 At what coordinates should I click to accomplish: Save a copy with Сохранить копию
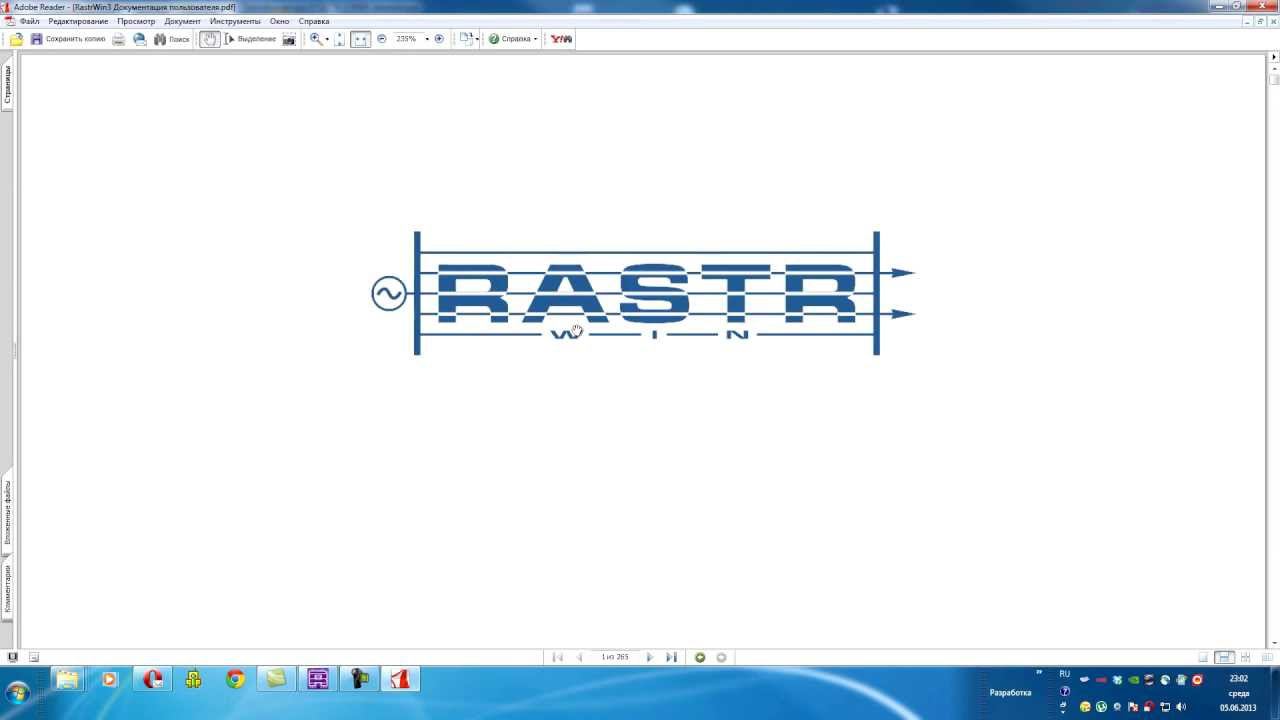pyautogui.click(x=67, y=39)
